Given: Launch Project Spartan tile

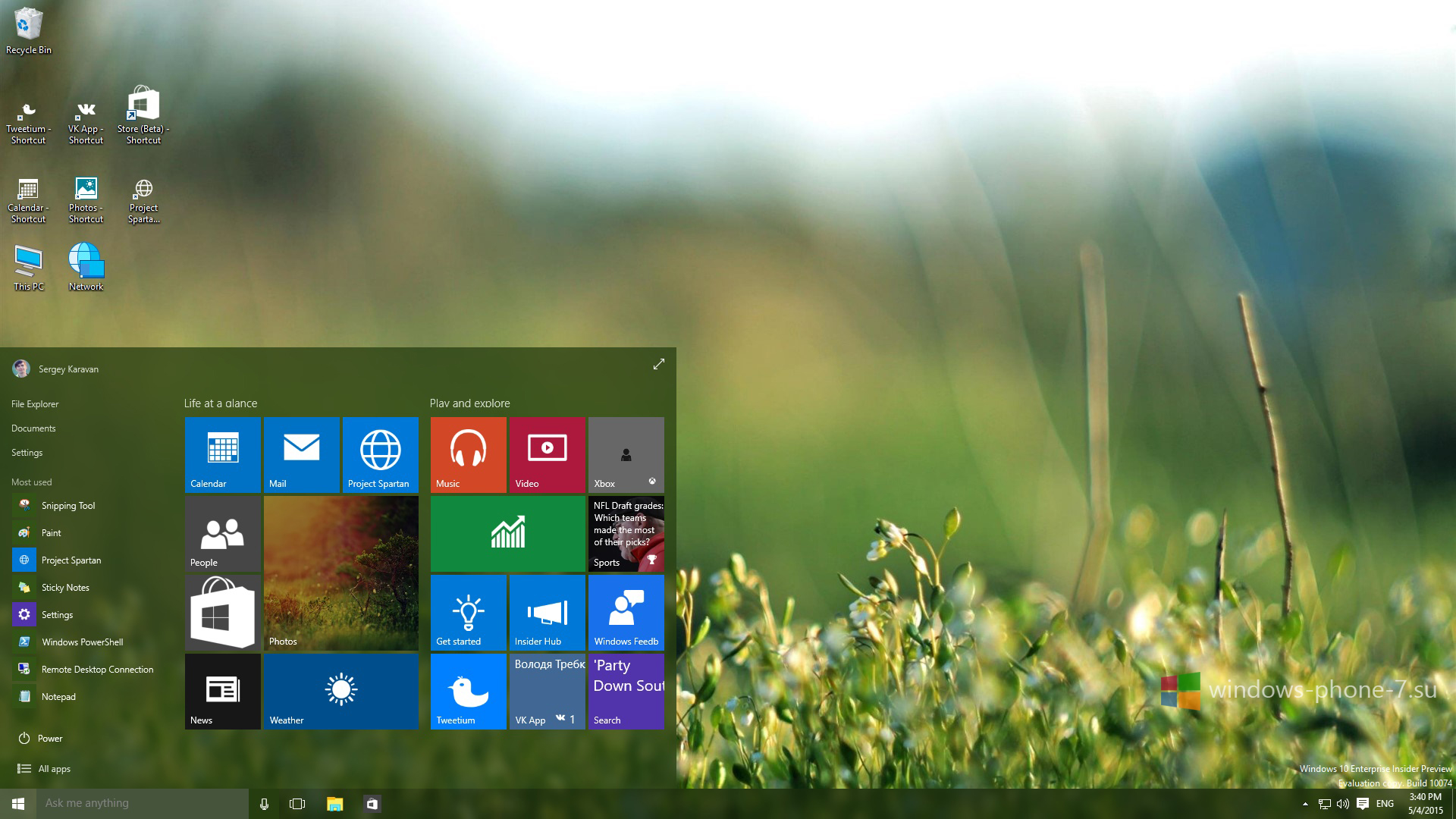Looking at the screenshot, I should tap(379, 454).
